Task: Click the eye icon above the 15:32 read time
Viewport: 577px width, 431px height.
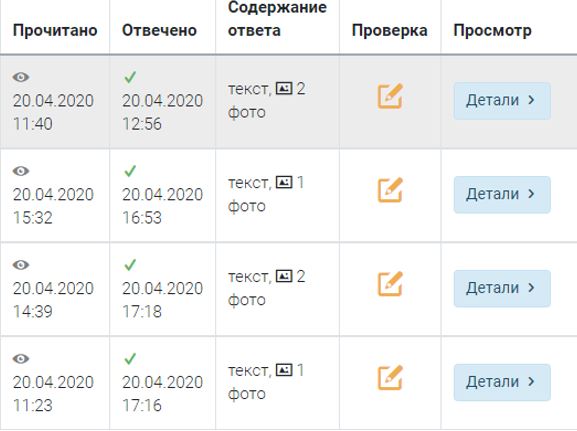Action: pyautogui.click(x=21, y=171)
